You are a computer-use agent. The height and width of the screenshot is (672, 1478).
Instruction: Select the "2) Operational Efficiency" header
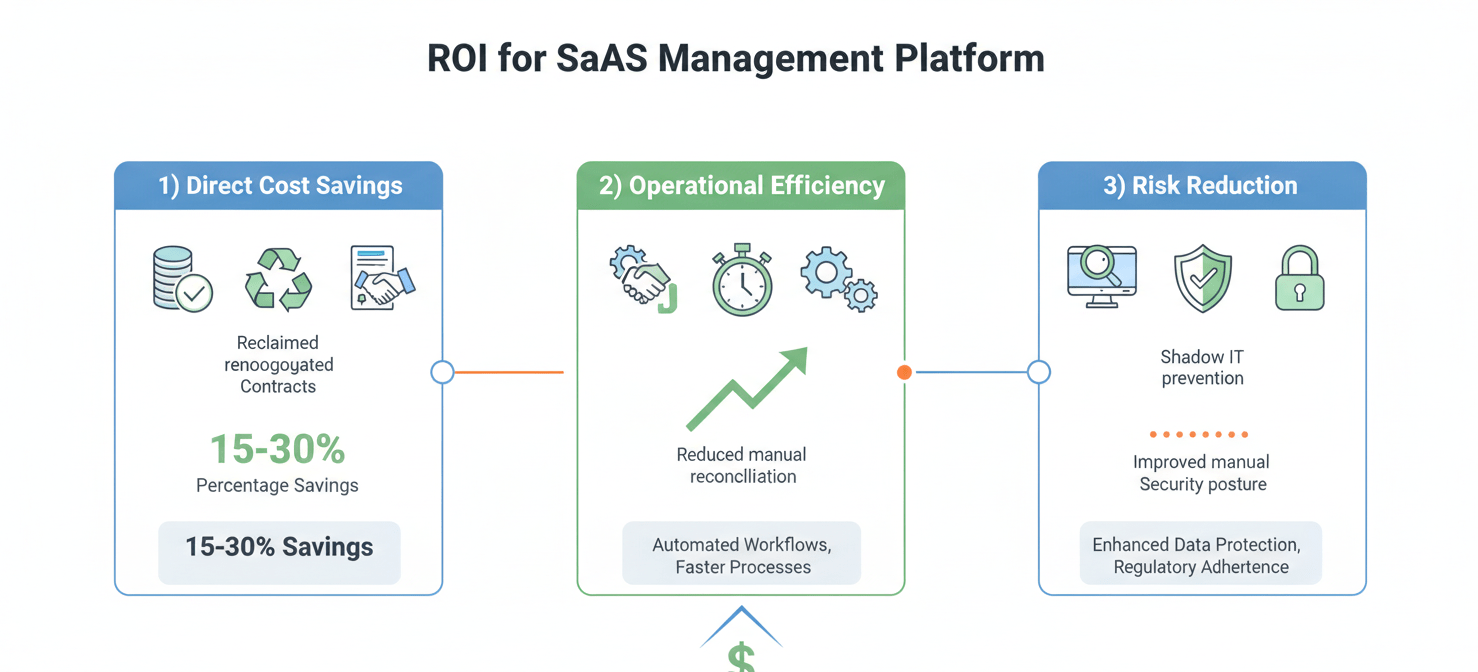[741, 186]
